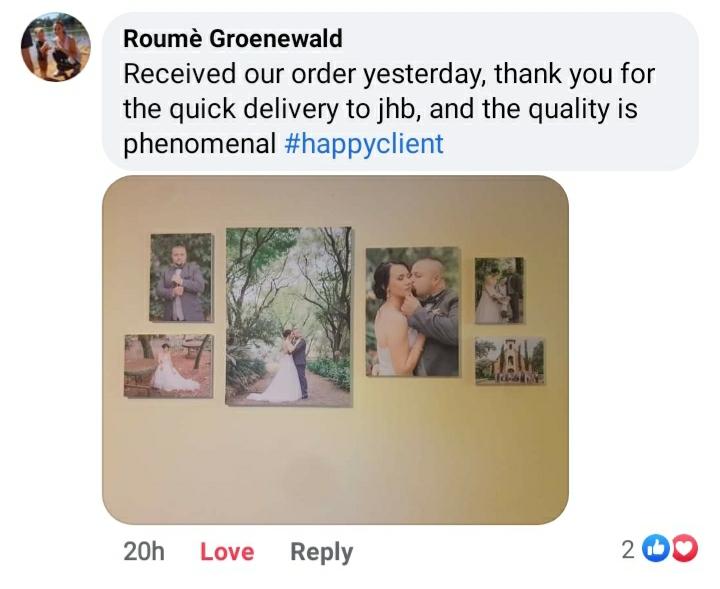This screenshot has height=589, width=720.
Task: Click the large canvas of the couple embracing under trees
Action: tap(289, 317)
